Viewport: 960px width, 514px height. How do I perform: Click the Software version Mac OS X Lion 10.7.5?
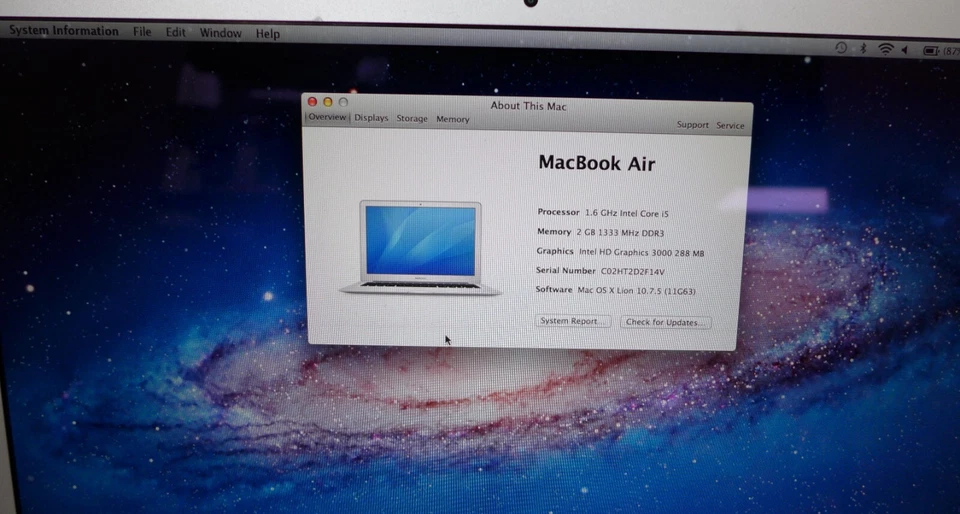tap(637, 291)
